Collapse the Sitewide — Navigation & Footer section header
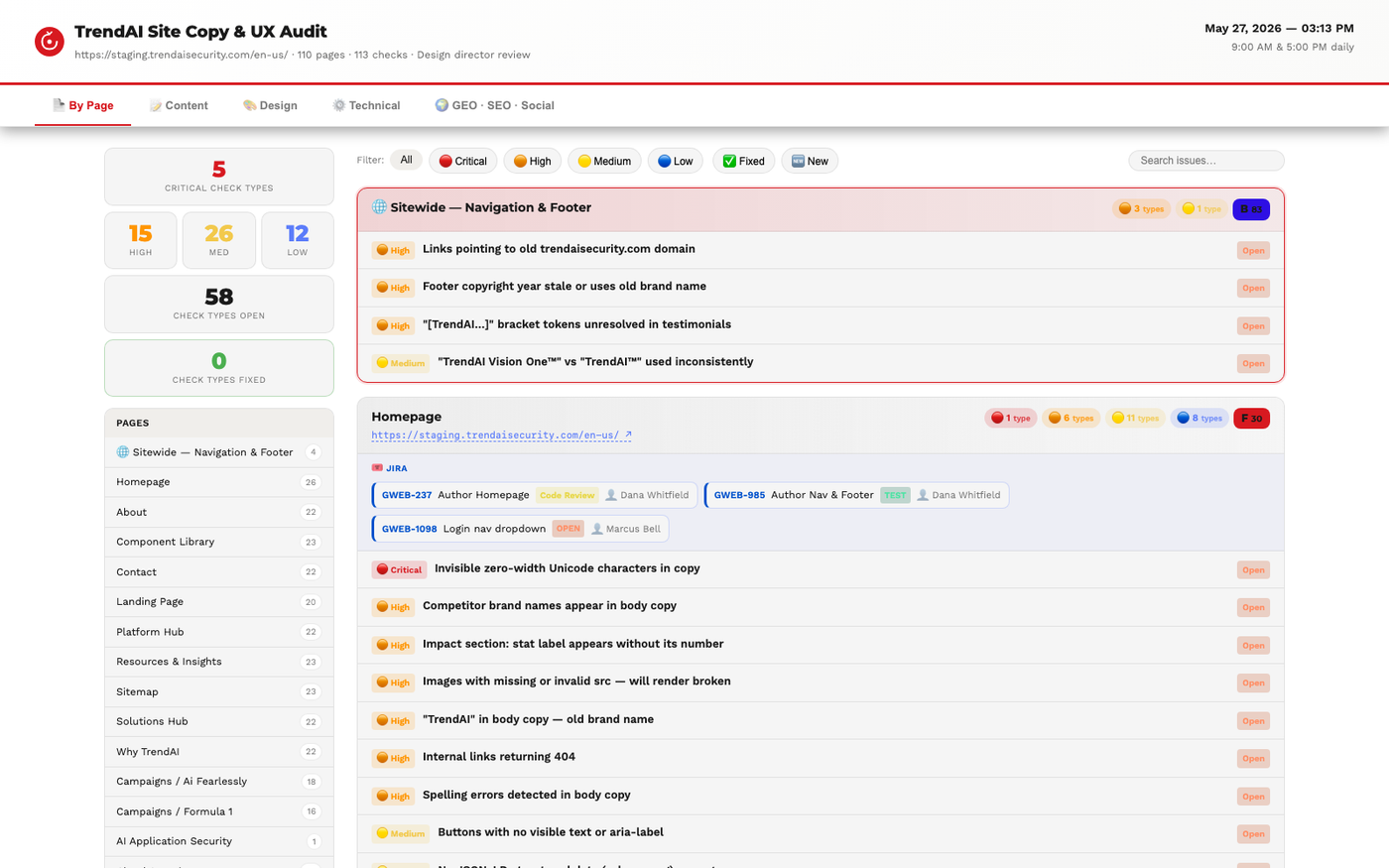 [821, 208]
